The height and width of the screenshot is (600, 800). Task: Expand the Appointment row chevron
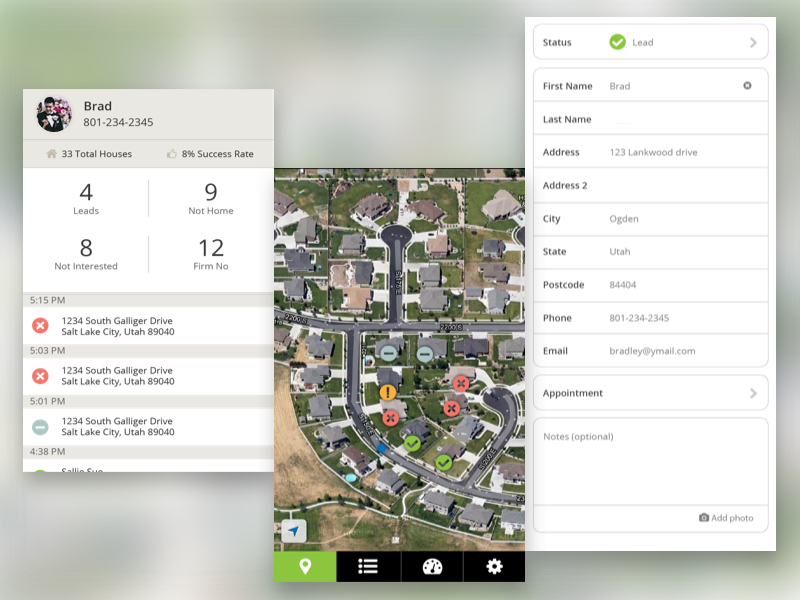coord(754,393)
